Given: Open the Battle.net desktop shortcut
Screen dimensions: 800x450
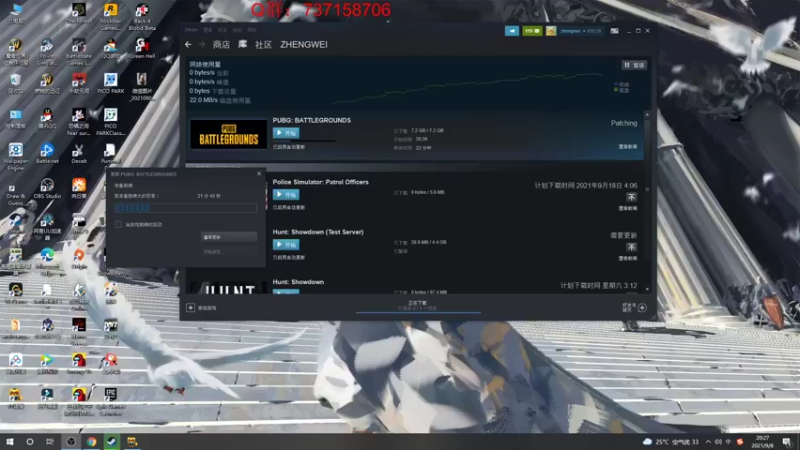Looking at the screenshot, I should click(47, 153).
